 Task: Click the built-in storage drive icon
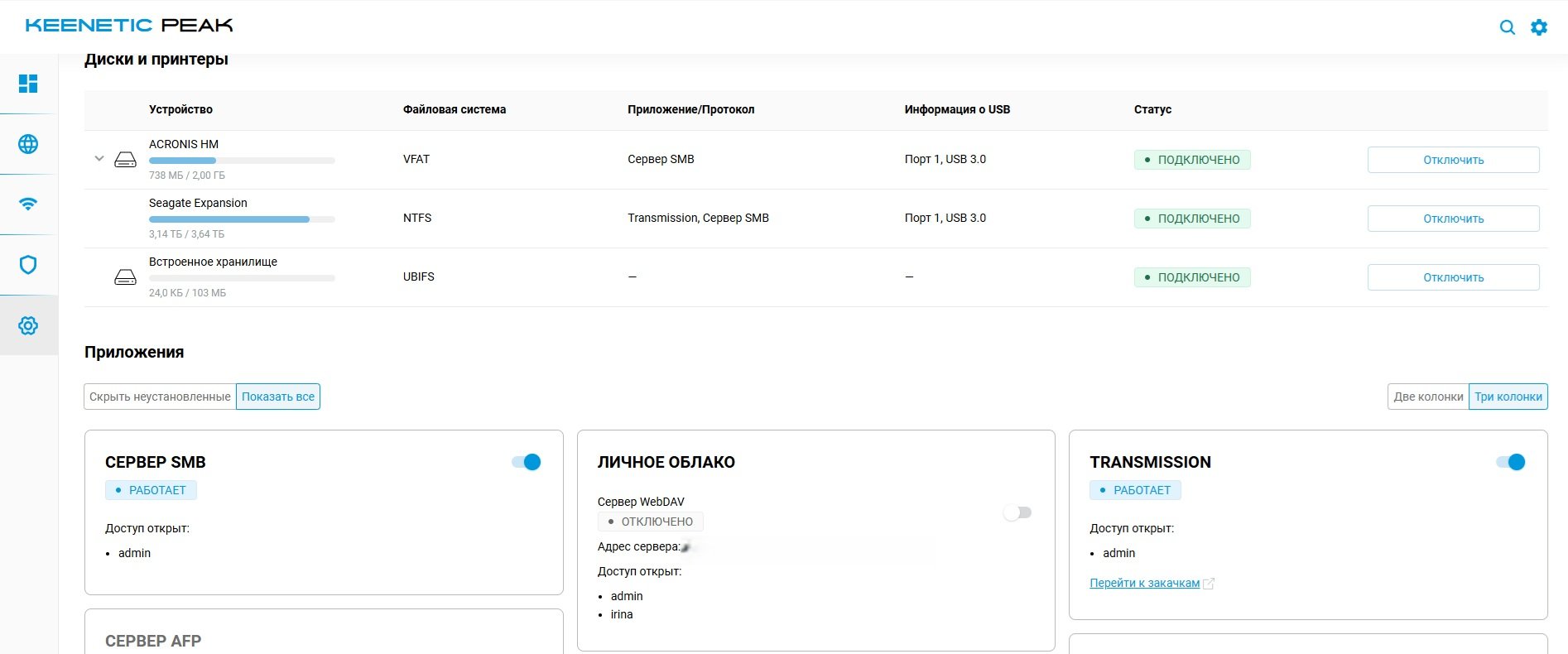pos(125,277)
